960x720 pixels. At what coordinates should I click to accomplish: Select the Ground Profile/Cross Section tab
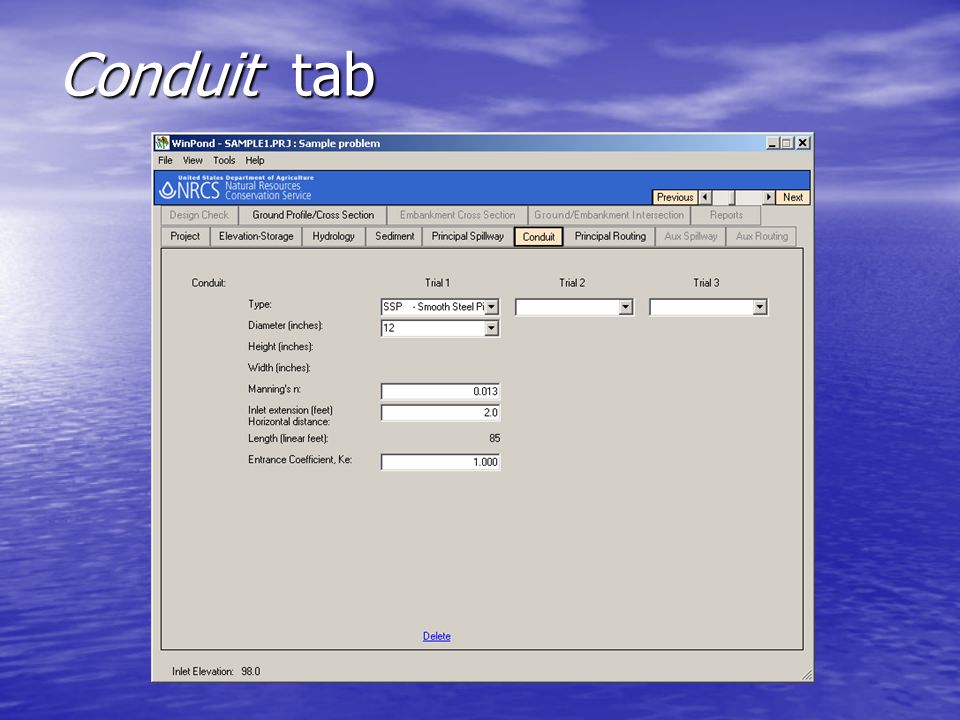tap(313, 215)
